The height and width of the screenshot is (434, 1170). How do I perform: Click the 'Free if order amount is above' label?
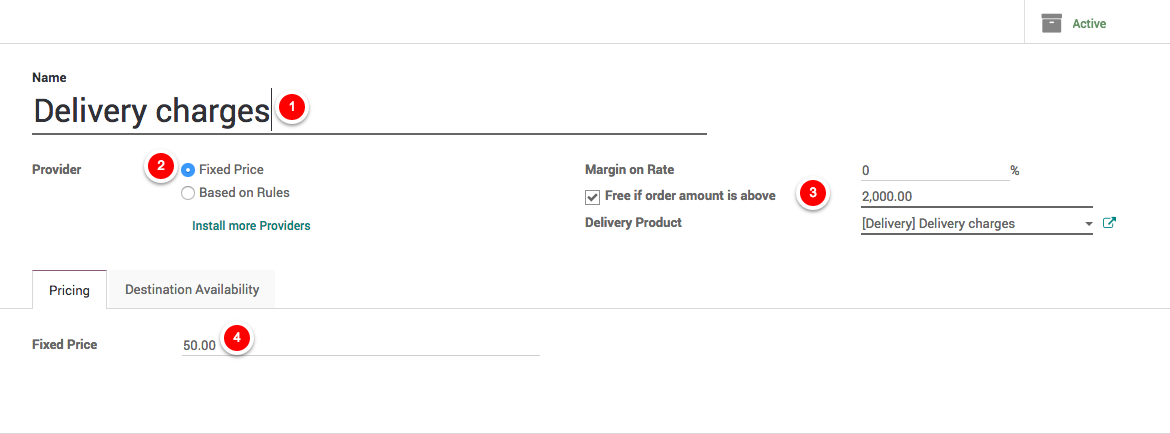(x=690, y=196)
